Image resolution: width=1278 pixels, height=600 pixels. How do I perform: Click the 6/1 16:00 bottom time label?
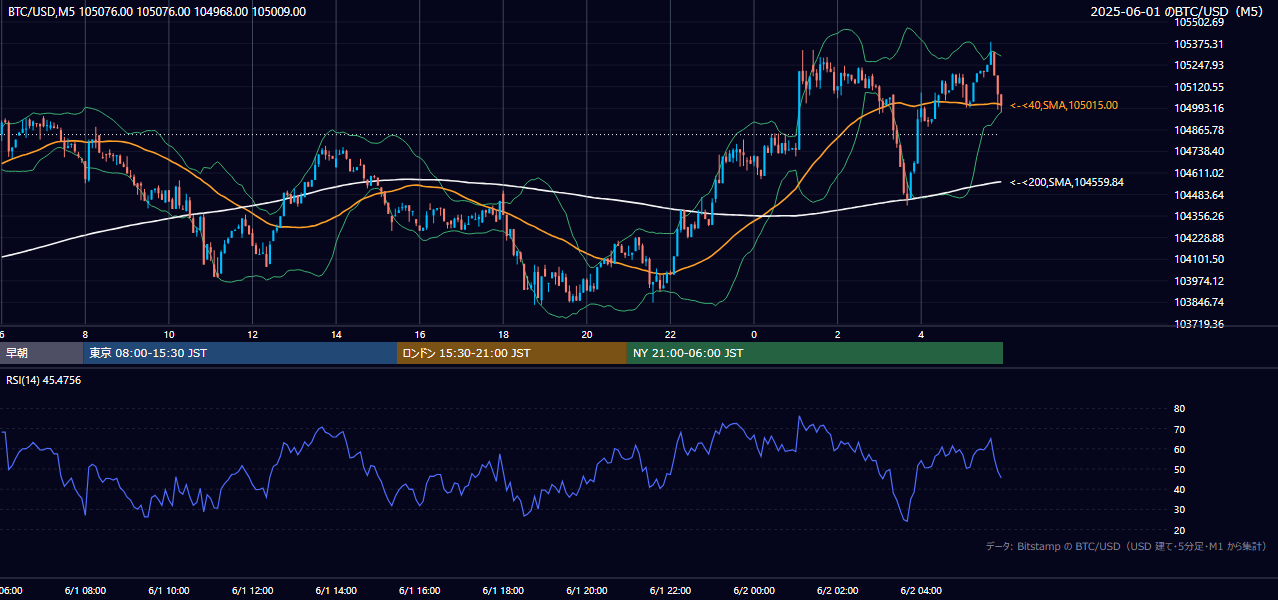point(419,591)
